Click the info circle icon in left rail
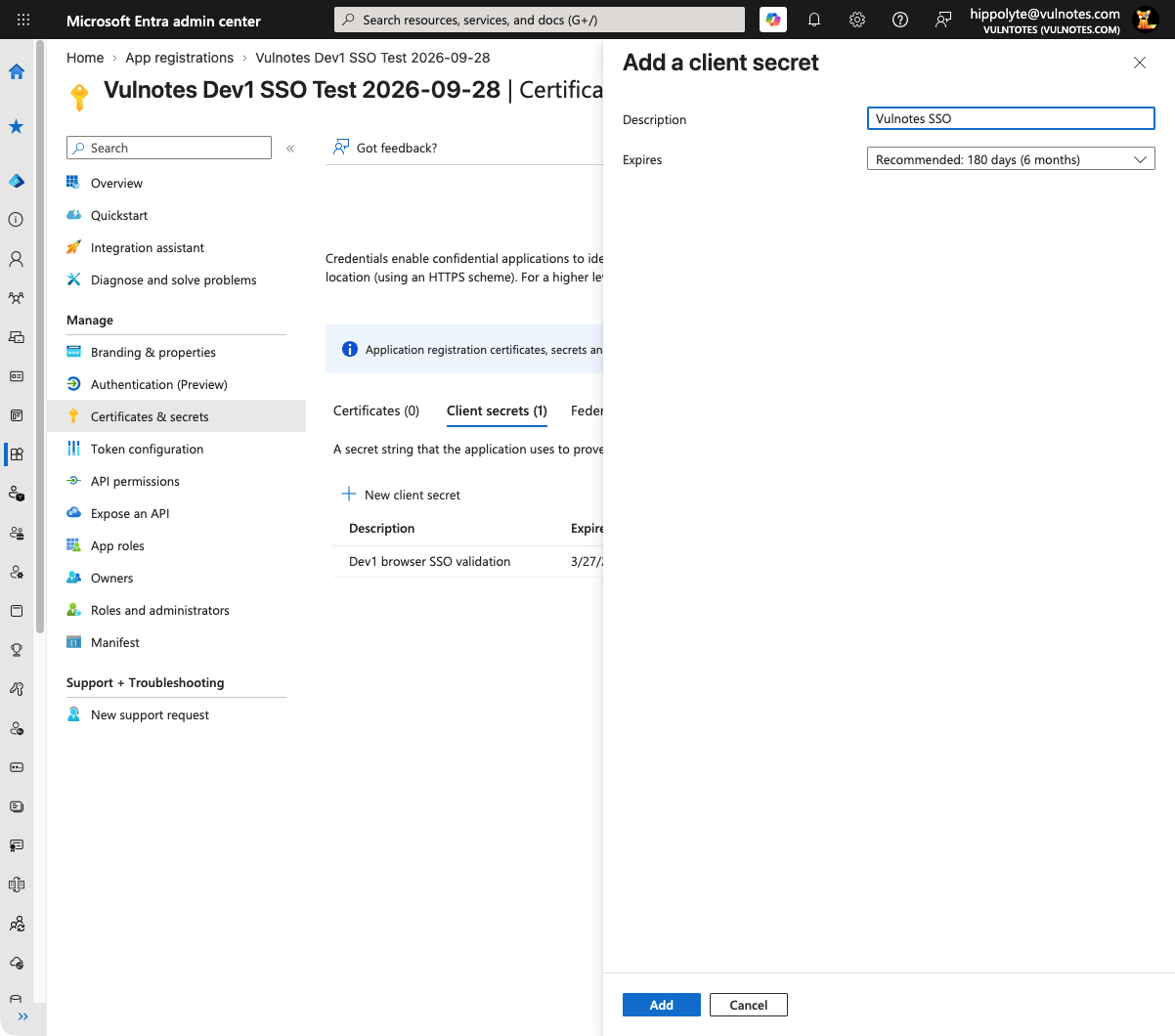The image size is (1175, 1036). [x=17, y=220]
